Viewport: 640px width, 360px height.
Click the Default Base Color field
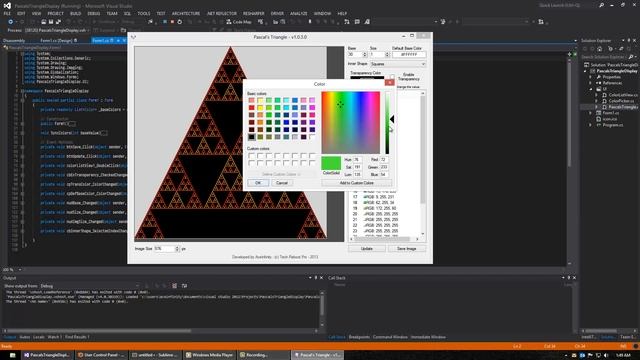pyautogui.click(x=409, y=54)
